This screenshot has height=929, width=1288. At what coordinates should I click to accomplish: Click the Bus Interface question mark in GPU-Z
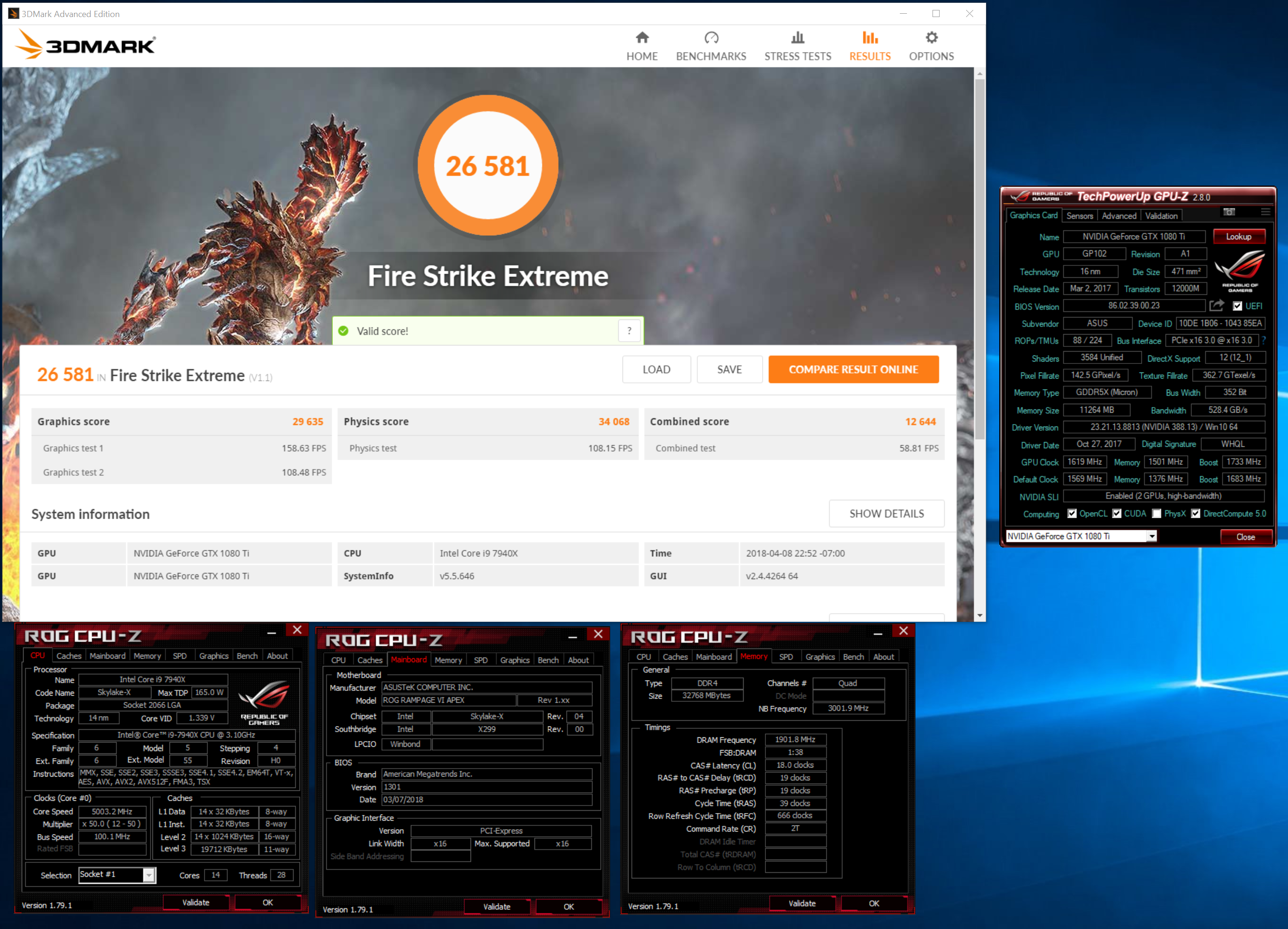click(1263, 340)
